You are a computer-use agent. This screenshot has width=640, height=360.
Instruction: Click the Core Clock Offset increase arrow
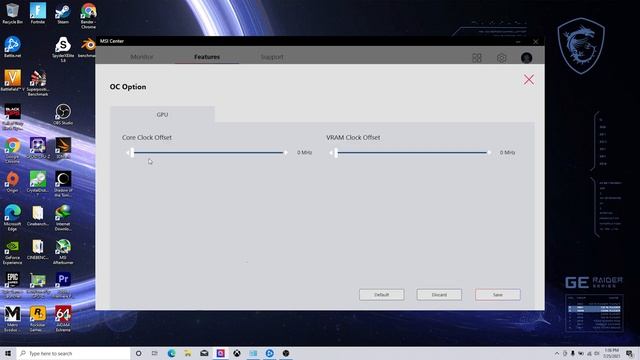click(286, 153)
